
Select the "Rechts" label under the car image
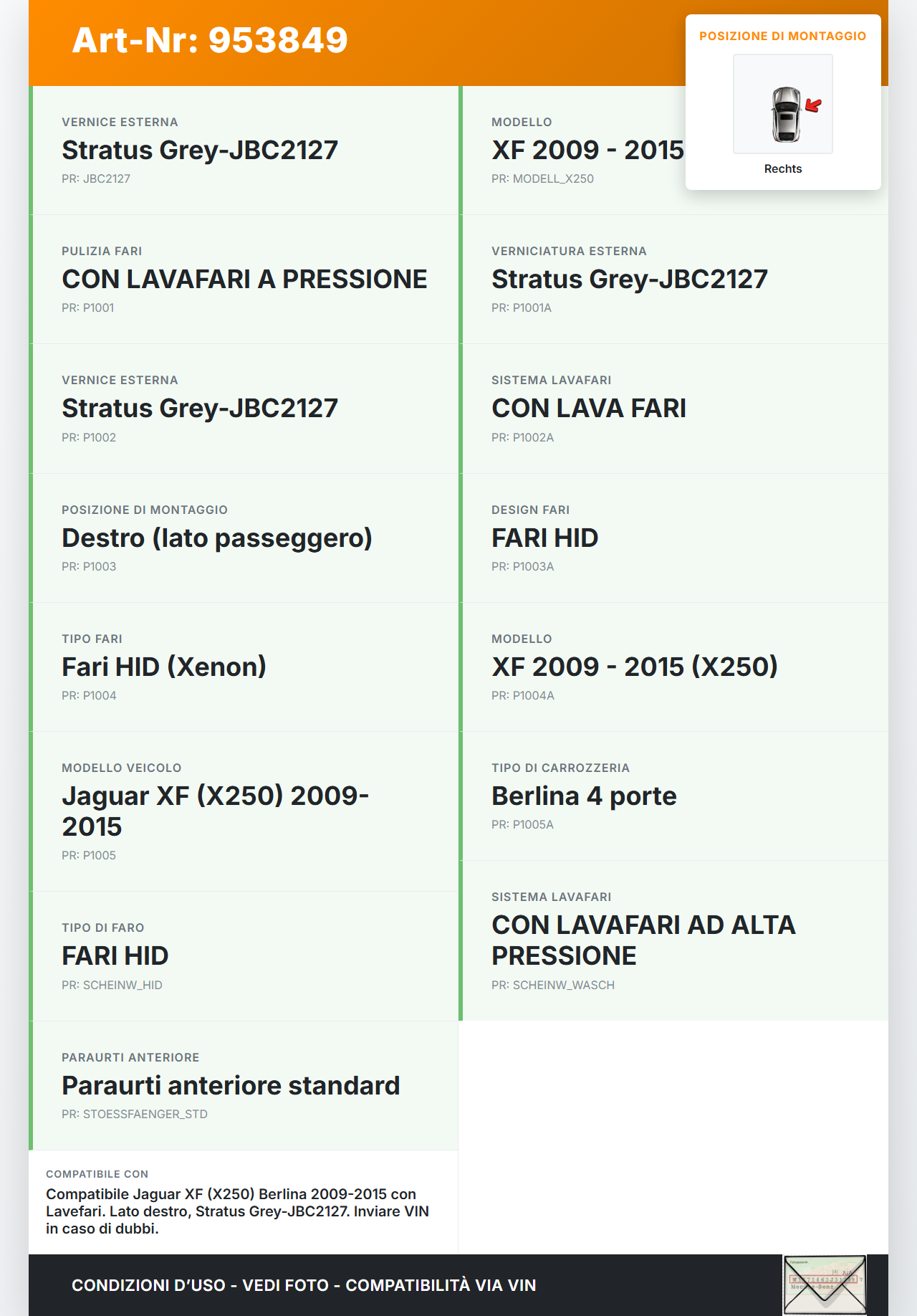[783, 169]
